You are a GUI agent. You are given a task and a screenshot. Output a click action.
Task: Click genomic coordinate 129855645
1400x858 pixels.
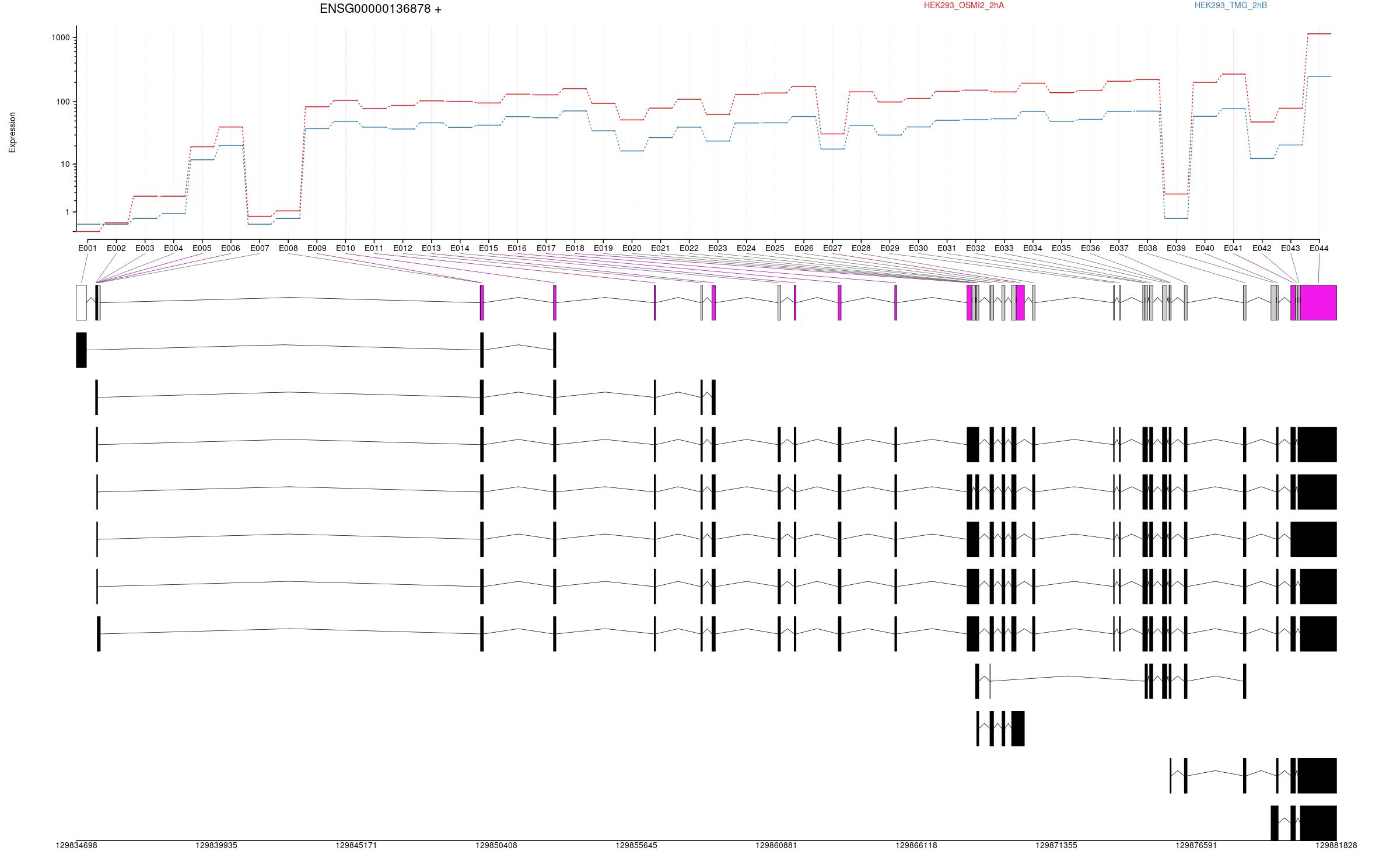click(x=636, y=845)
